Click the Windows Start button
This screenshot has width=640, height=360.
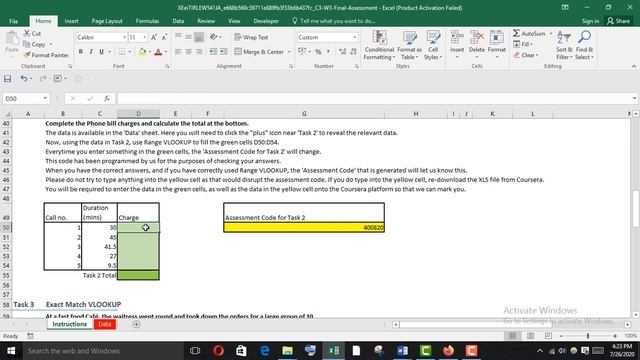click(x=11, y=351)
